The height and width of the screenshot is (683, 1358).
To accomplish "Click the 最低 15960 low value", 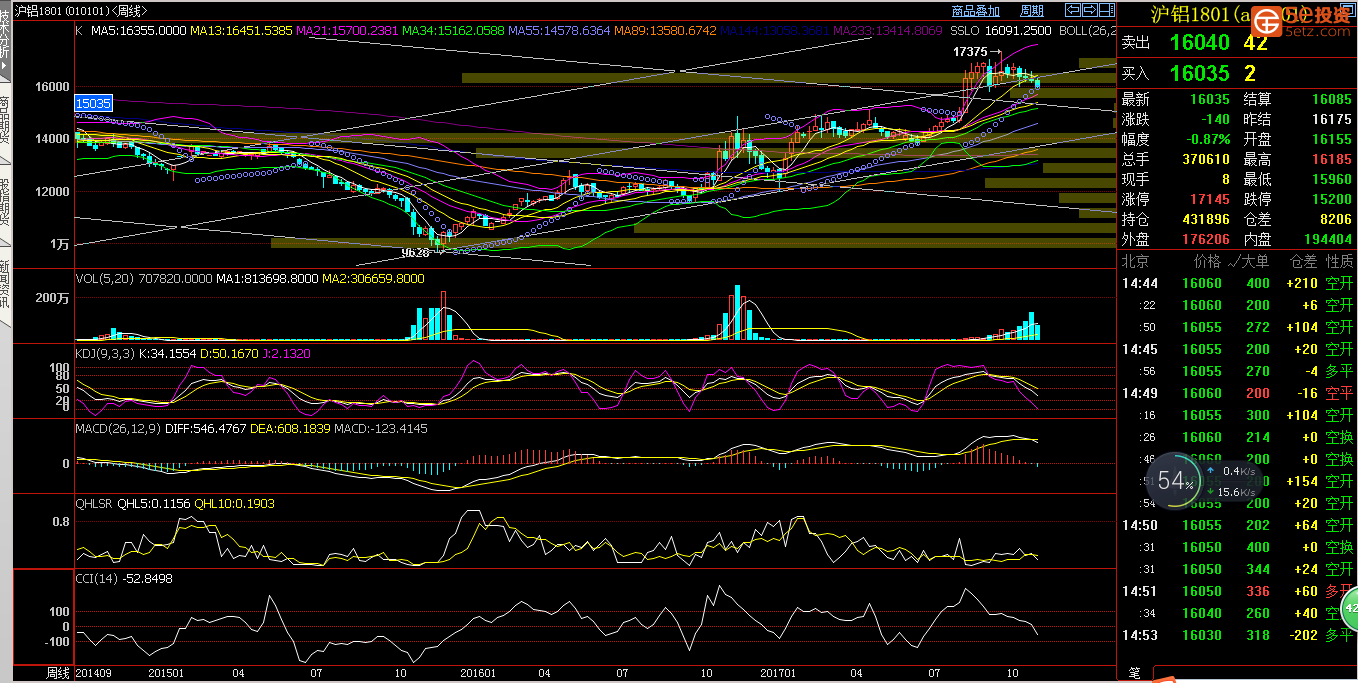I will 1331,179.
